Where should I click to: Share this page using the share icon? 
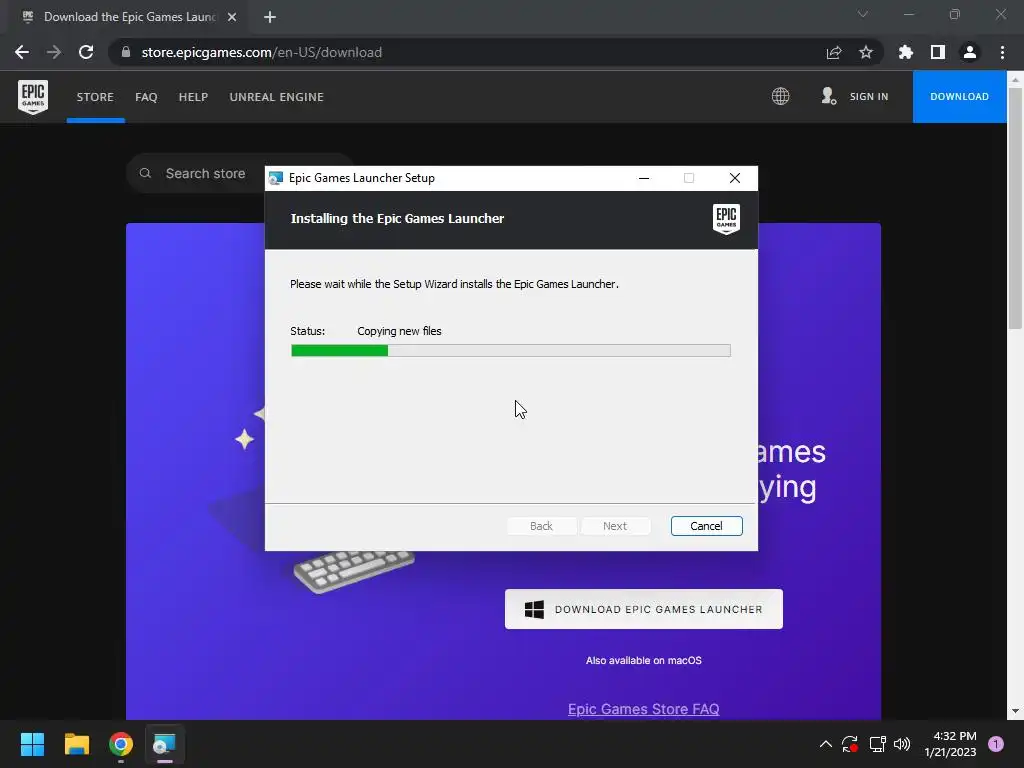pos(834,52)
